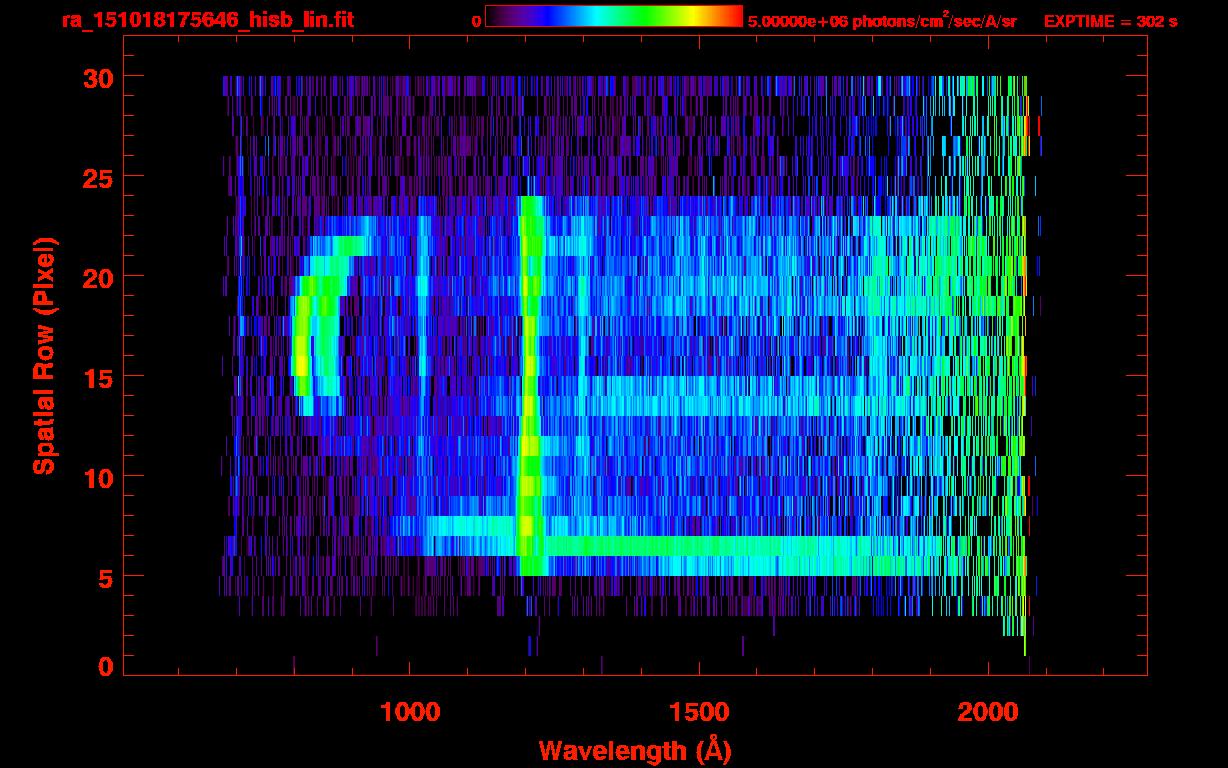
Task: Click the spatial row 15 tick label
Action: coord(97,377)
